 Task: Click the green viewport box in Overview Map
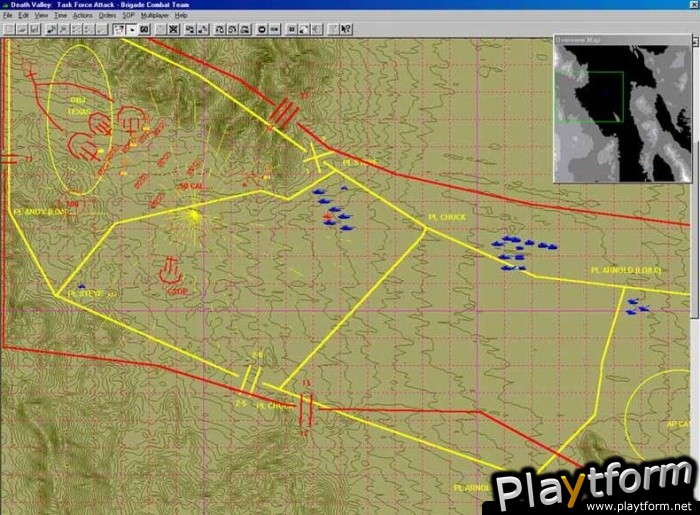pyautogui.click(x=589, y=97)
